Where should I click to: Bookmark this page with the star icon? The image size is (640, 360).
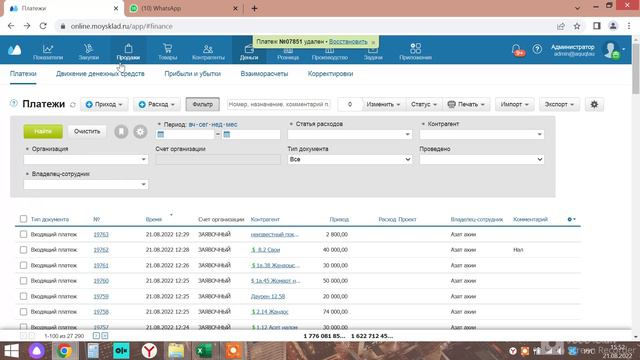click(577, 26)
